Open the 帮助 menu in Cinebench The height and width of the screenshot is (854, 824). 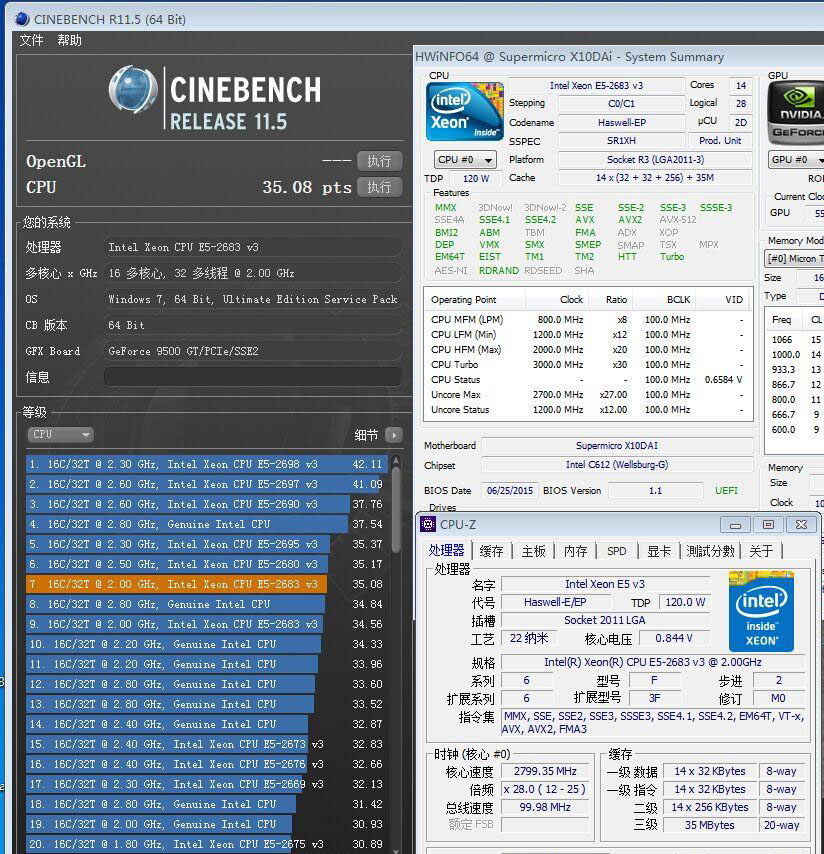[69, 40]
